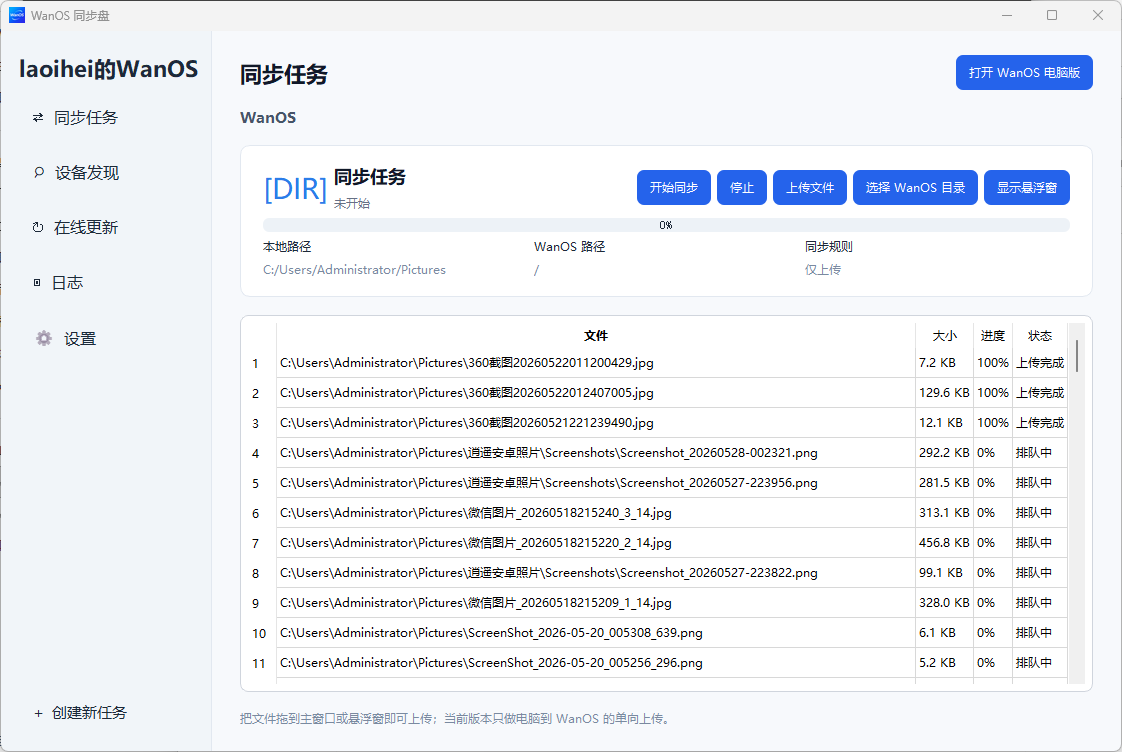The image size is (1122, 752).
Task: Click the 上传文件 button
Action: point(810,187)
